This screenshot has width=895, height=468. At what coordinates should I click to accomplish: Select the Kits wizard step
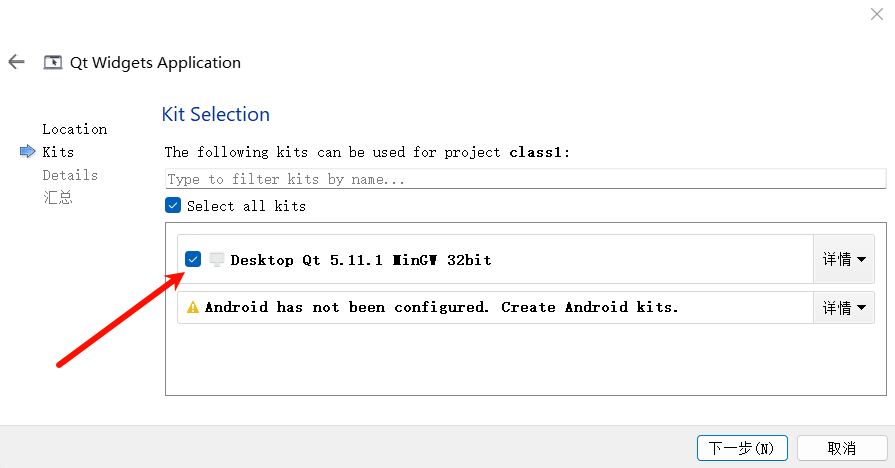tap(58, 152)
